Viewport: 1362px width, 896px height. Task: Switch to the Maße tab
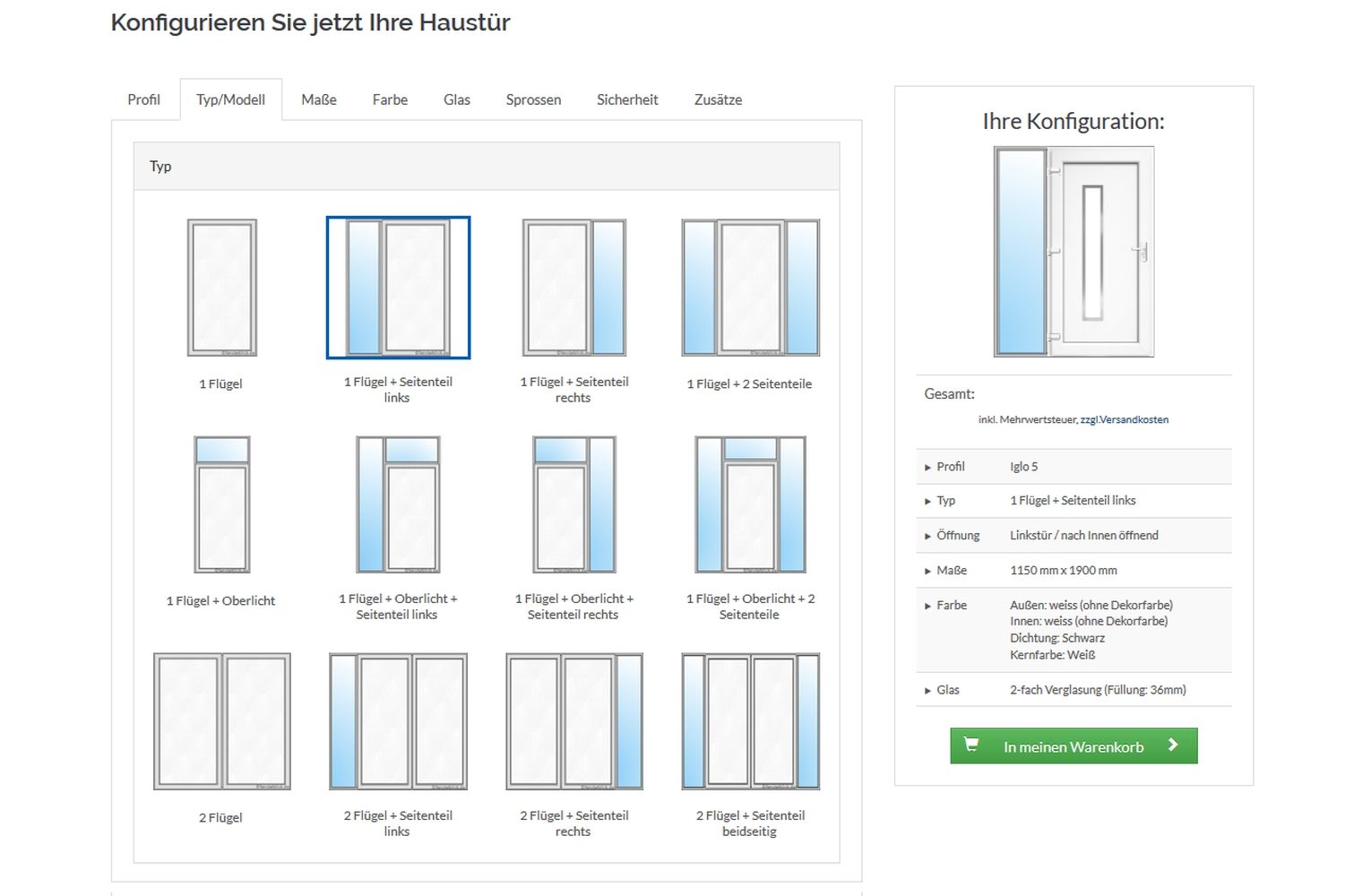319,99
